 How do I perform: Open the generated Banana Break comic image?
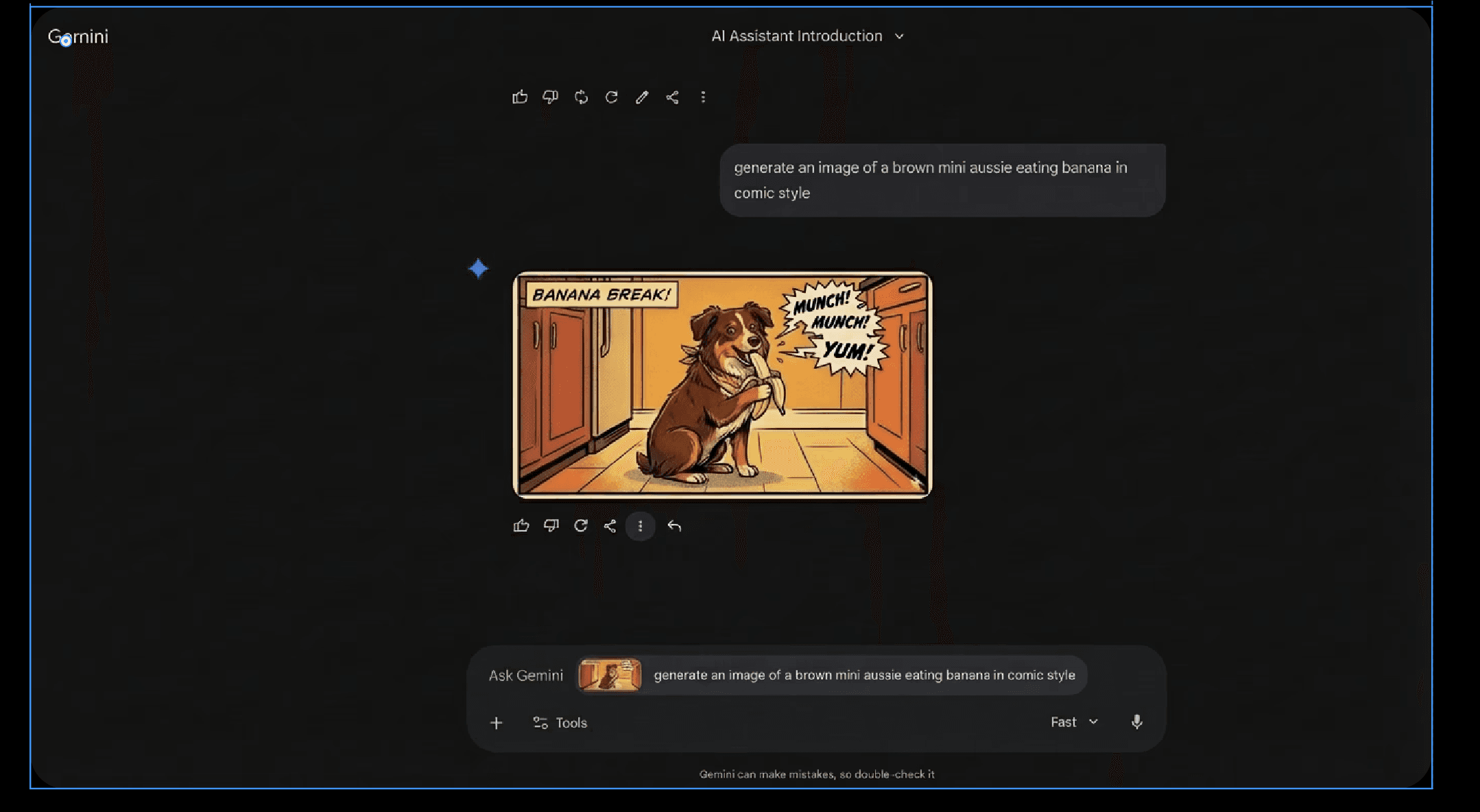(722, 384)
